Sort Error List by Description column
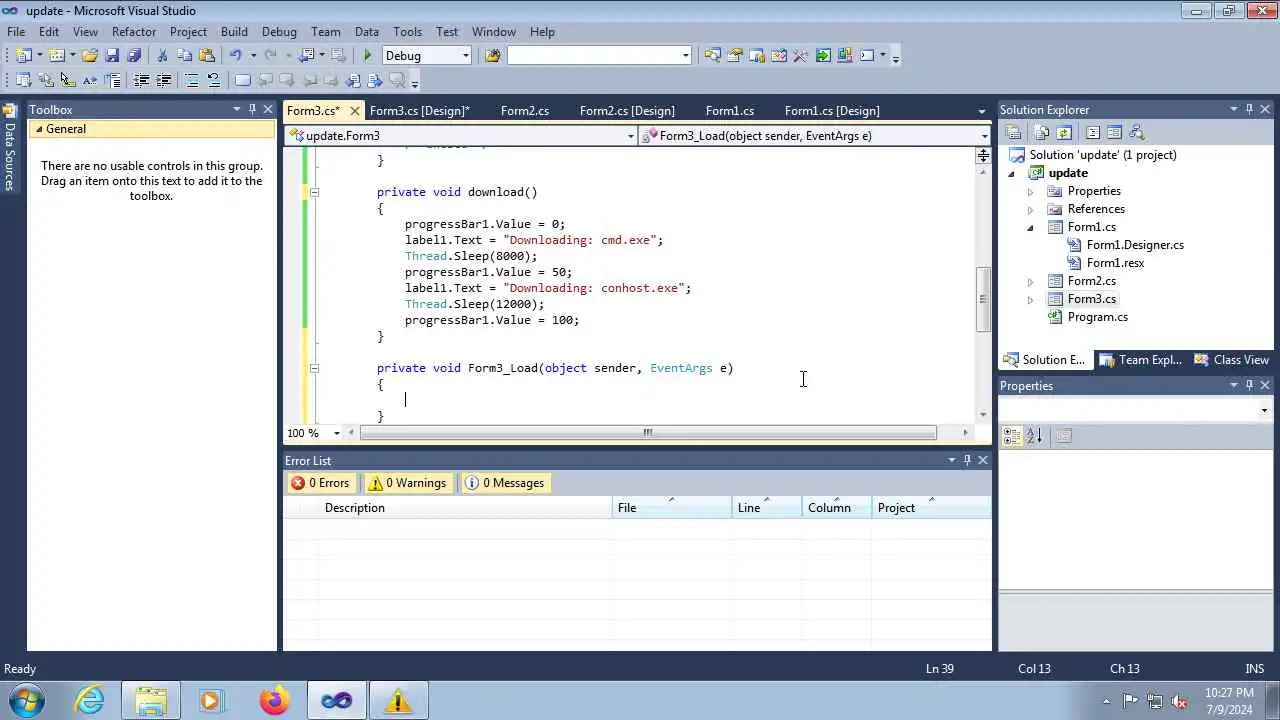This screenshot has height=720, width=1280. pyautogui.click(x=466, y=508)
